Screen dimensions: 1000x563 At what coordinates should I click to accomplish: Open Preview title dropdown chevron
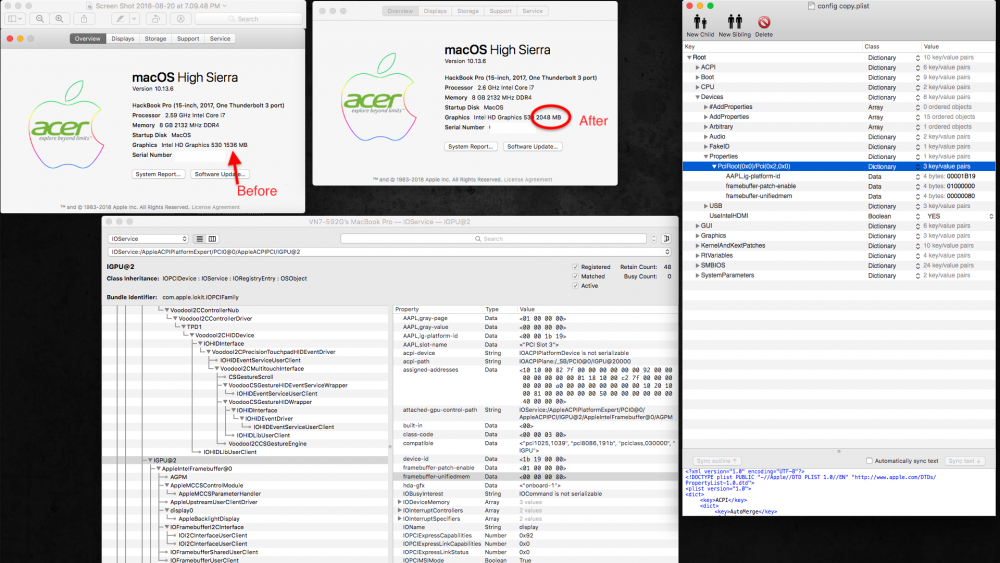pos(225,6)
